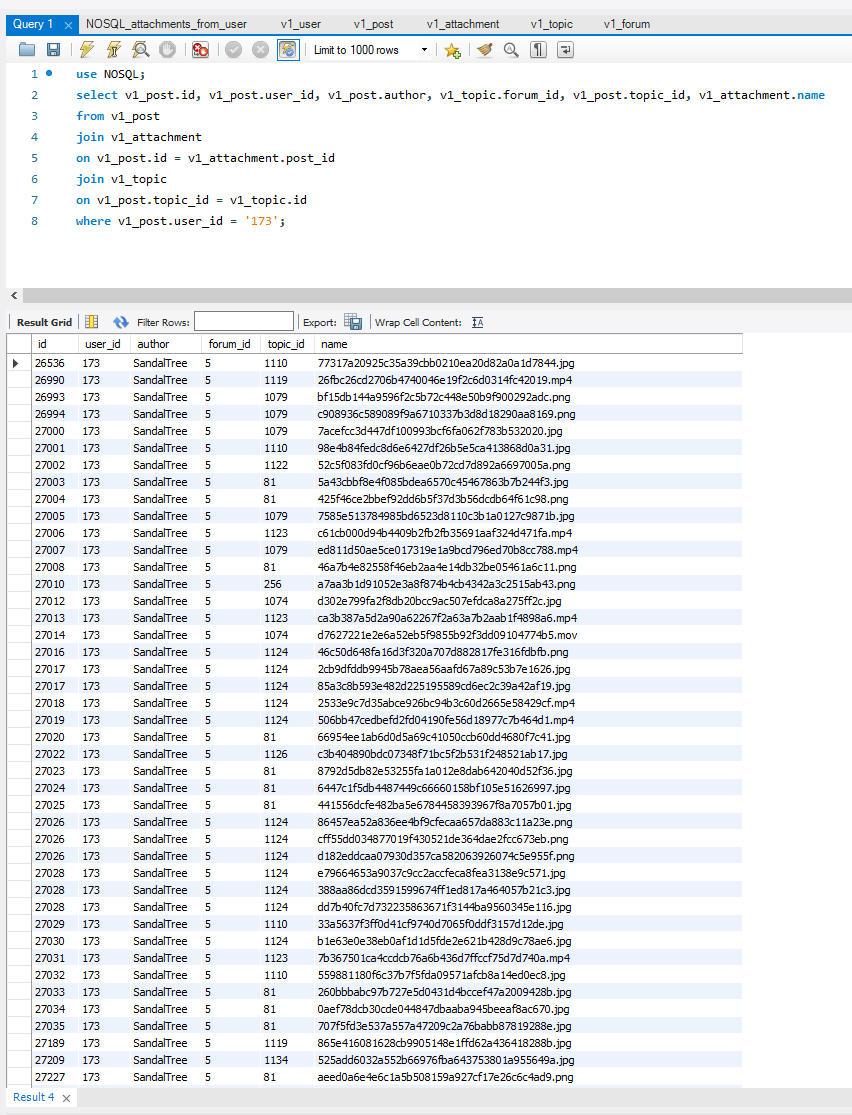This screenshot has height=1115, width=852.
Task: Click into the Filter Rows field
Action: click(x=244, y=322)
